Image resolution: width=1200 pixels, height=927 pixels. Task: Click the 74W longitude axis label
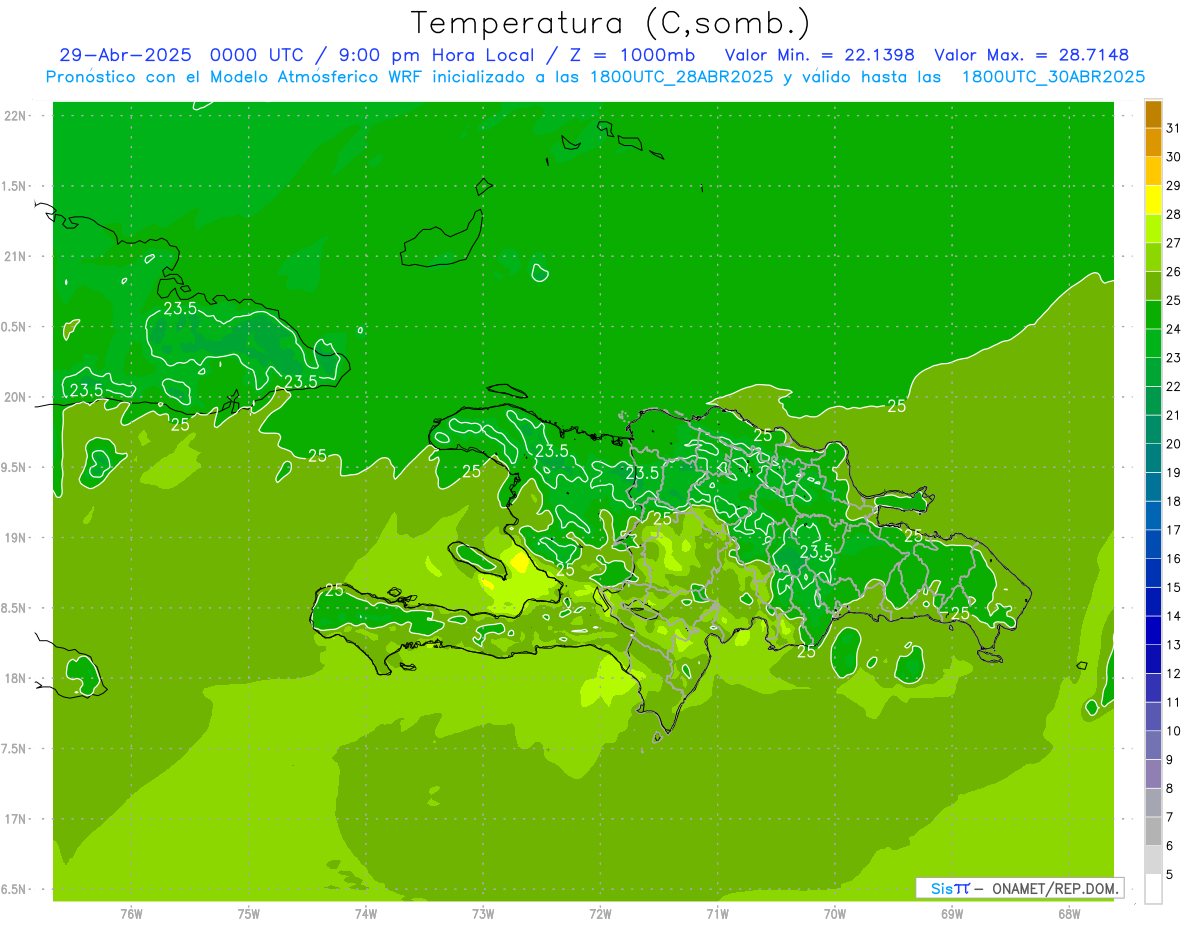point(366,914)
